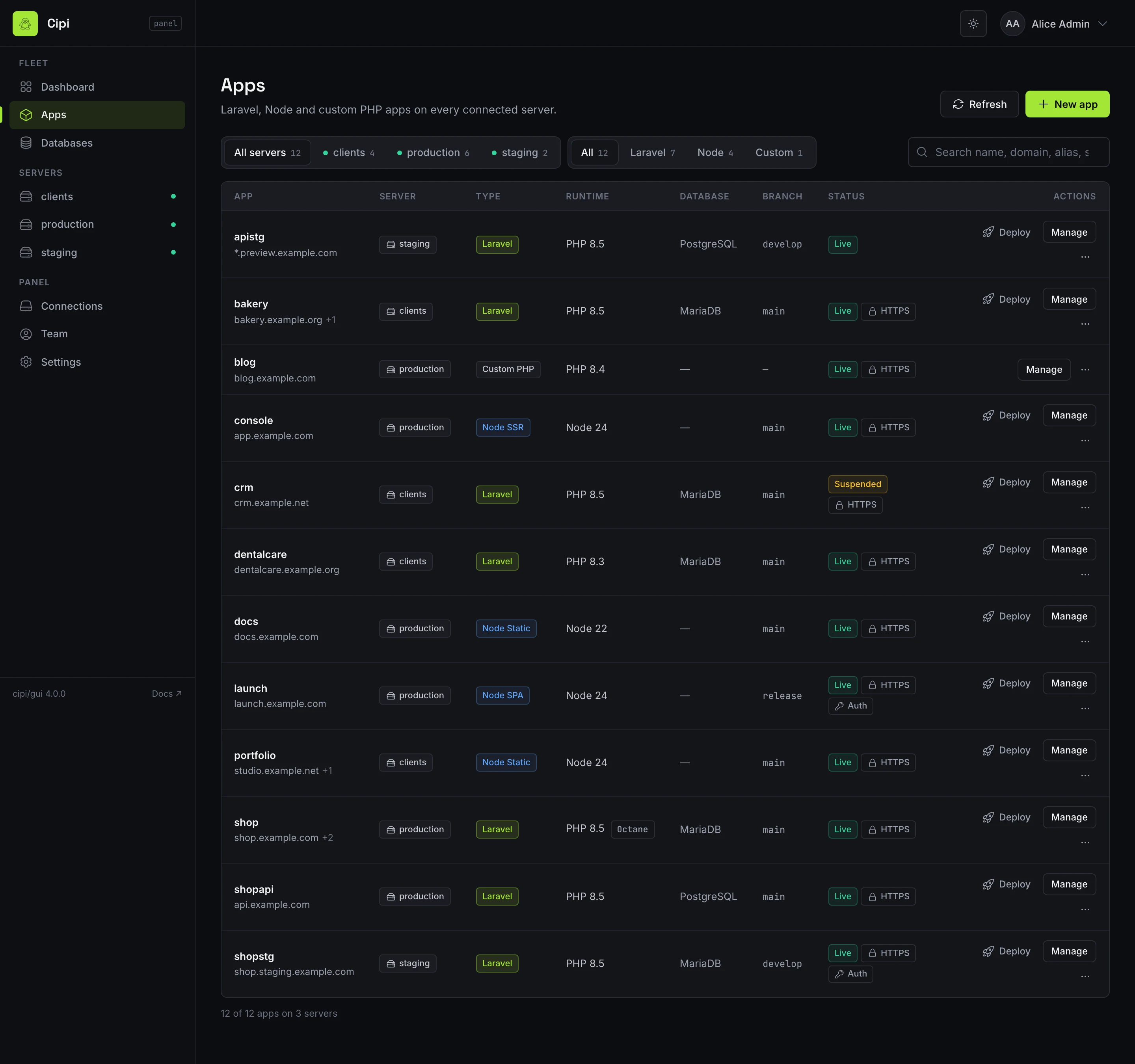Open the Alice Admin account menu
This screenshot has width=1135, height=1064.
coord(1054,23)
